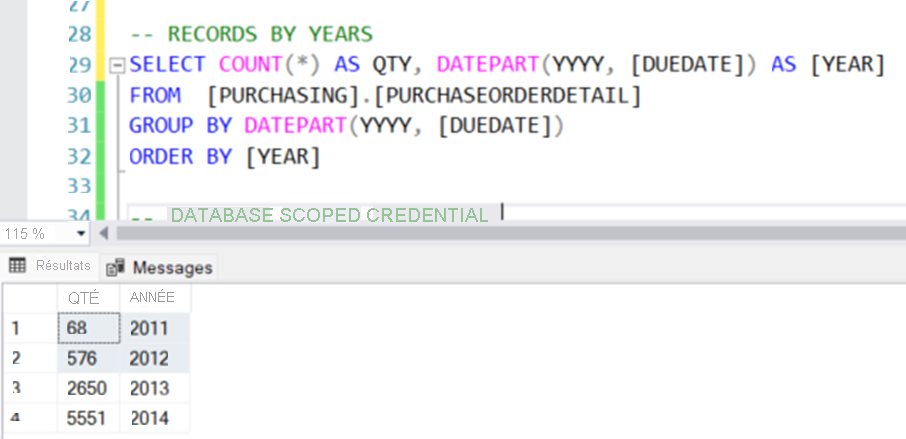Select row header 2 in results

click(x=30, y=358)
